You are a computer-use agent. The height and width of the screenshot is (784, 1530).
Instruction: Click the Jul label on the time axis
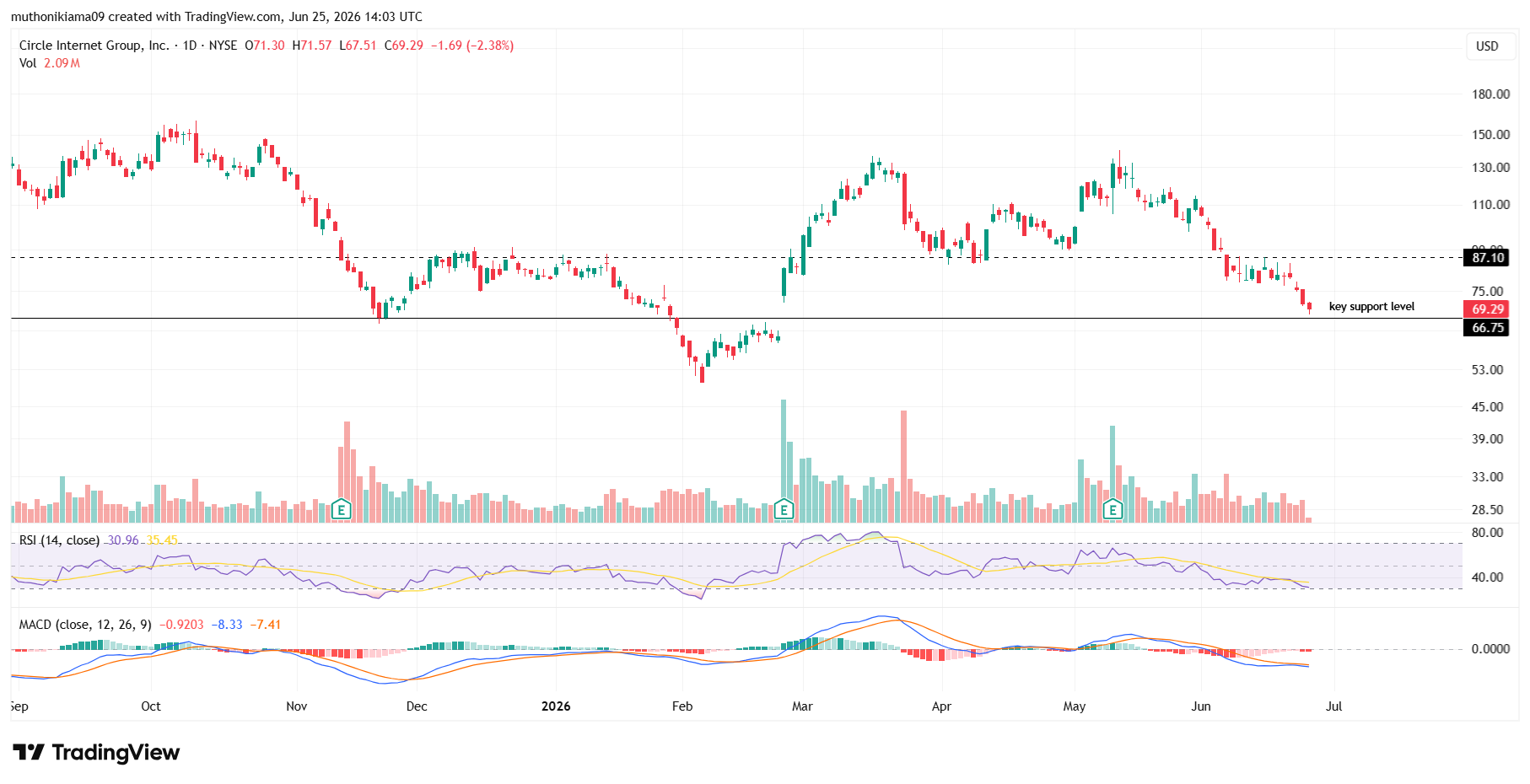tap(1333, 706)
